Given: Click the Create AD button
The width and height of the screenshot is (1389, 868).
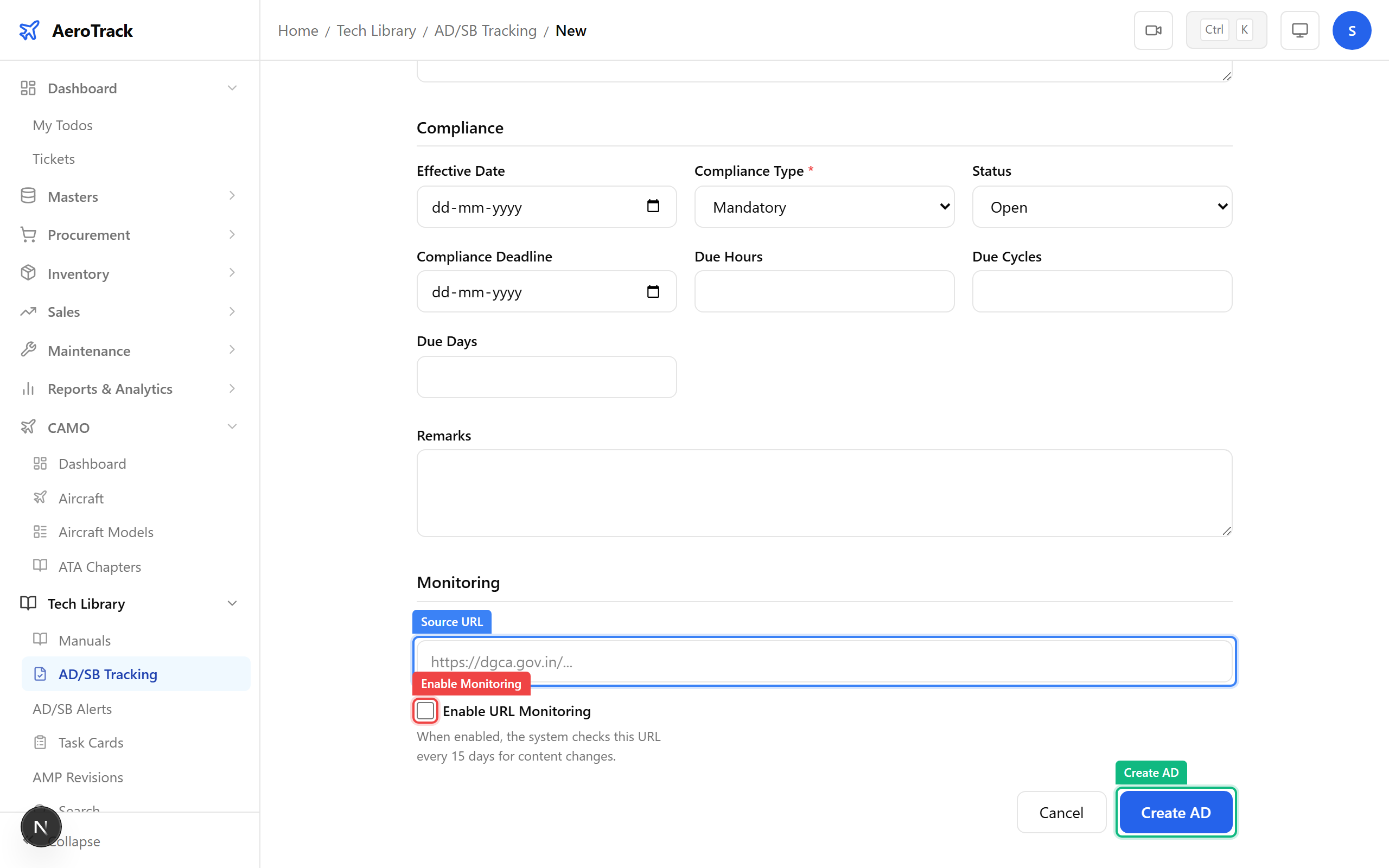Looking at the screenshot, I should coord(1175,812).
